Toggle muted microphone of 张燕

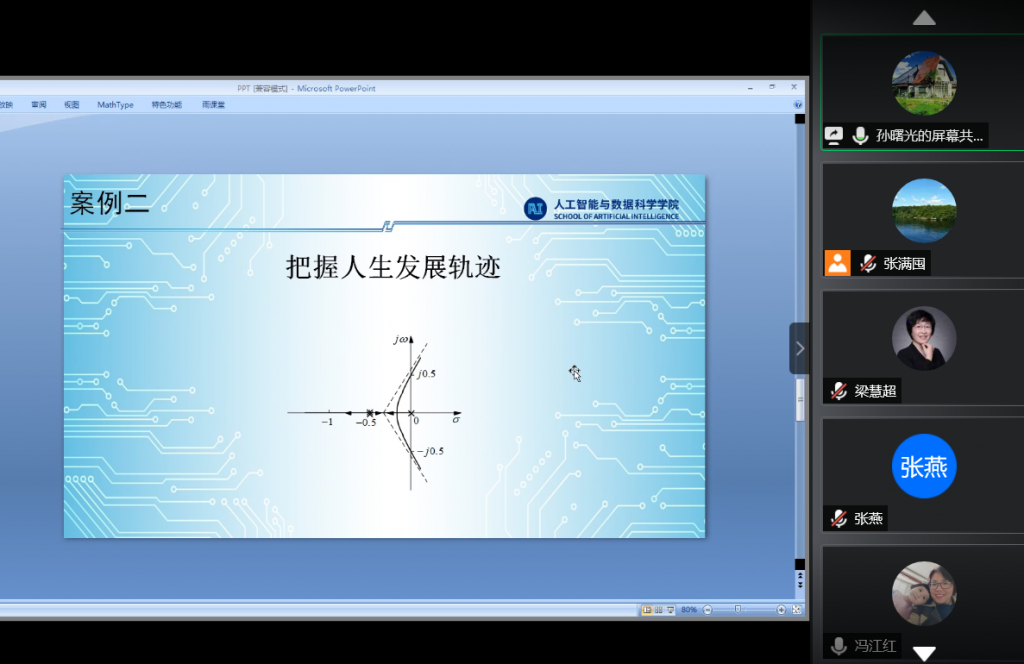point(838,519)
